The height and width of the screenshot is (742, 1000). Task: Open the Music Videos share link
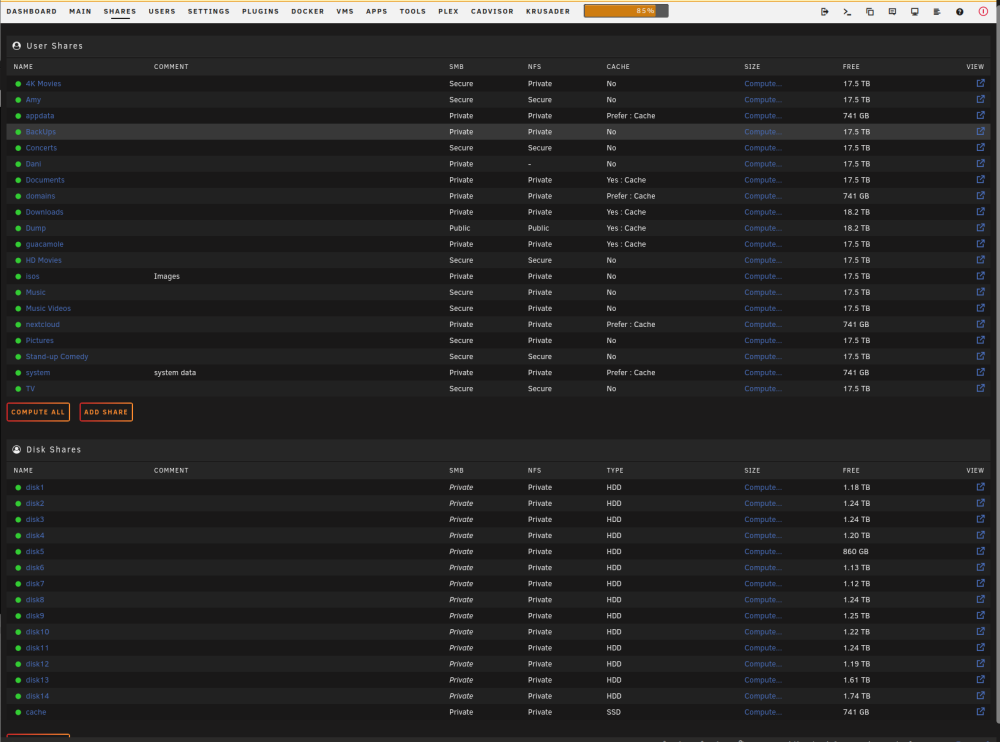[48, 309]
